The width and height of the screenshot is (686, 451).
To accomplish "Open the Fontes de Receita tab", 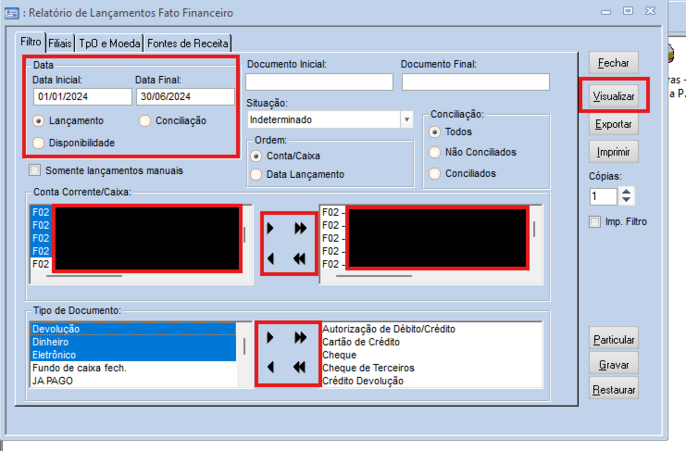I will point(188,43).
